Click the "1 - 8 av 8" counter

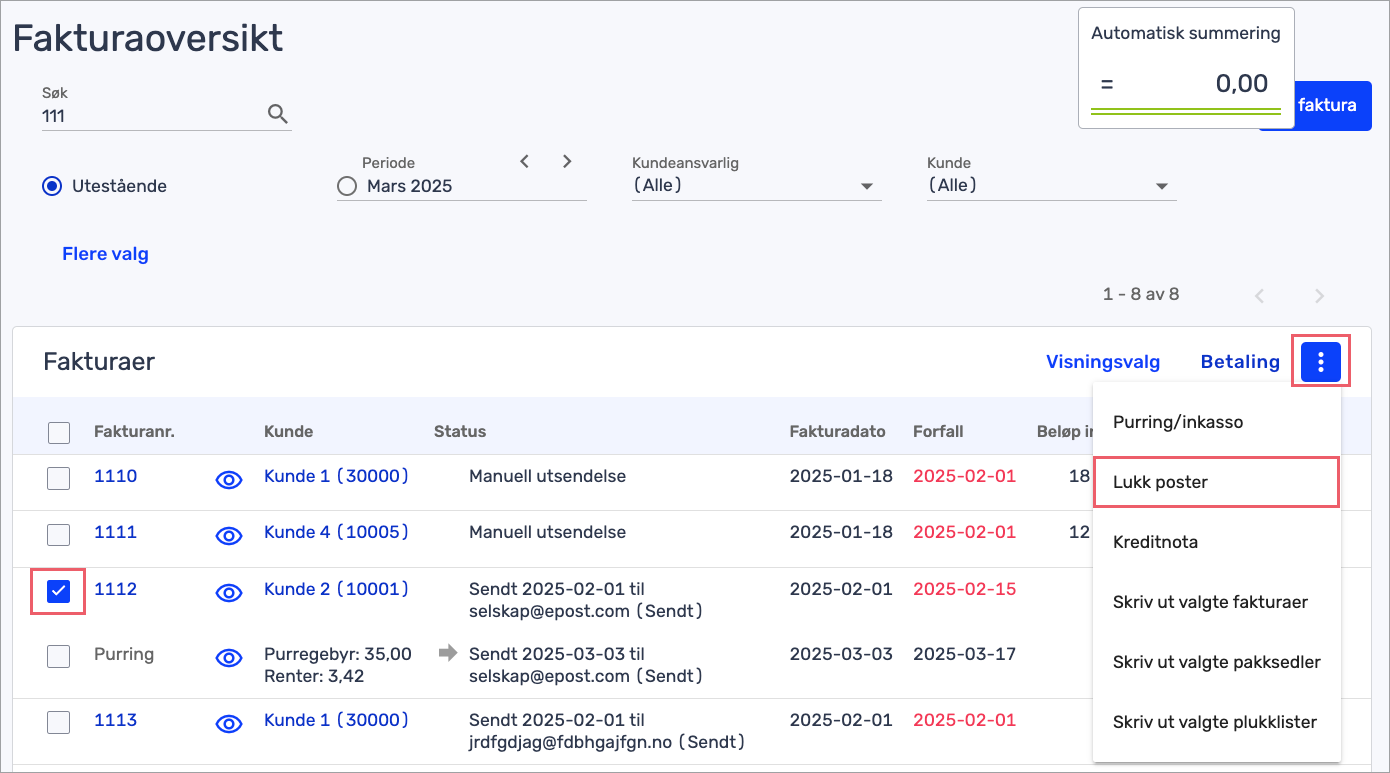pos(1141,294)
